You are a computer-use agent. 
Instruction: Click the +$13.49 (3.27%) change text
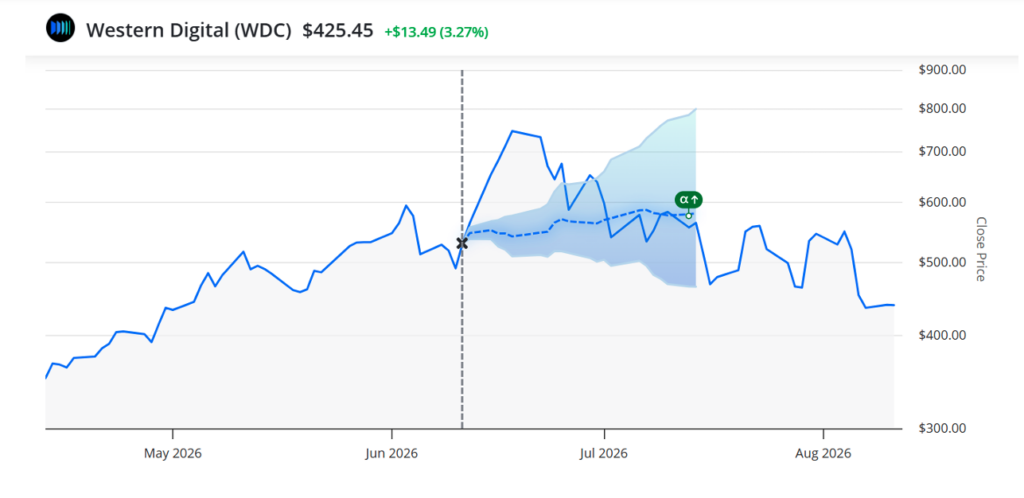[x=436, y=32]
